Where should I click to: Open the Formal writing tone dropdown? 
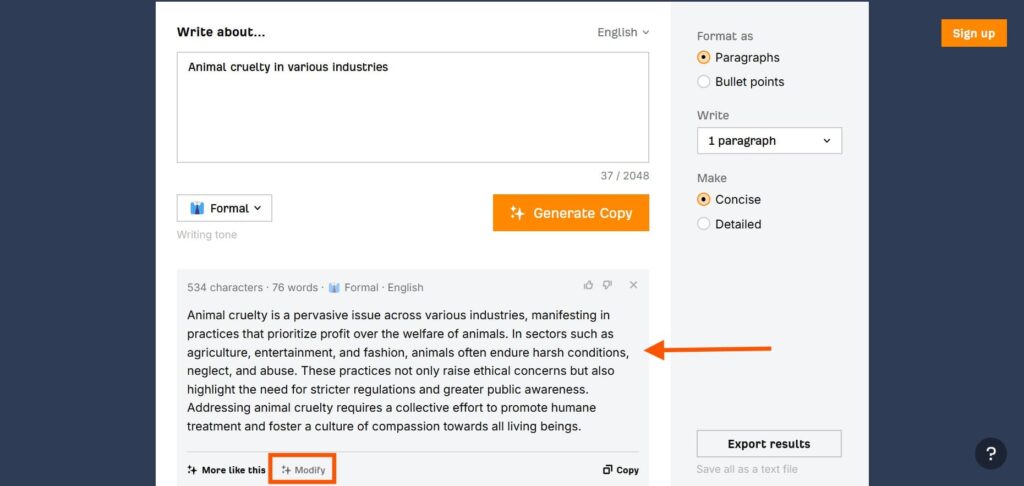tap(224, 208)
